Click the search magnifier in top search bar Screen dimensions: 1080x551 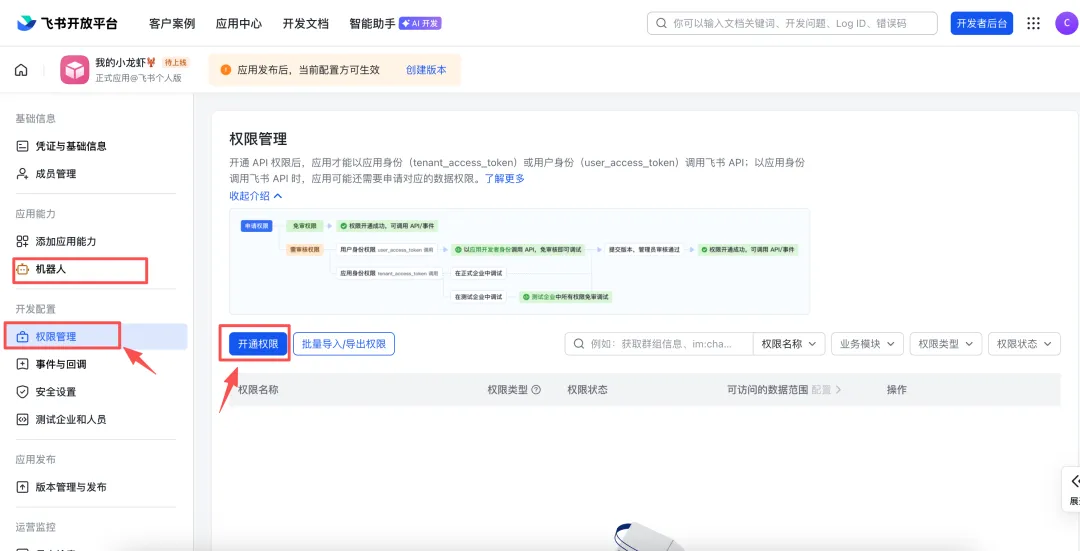[661, 23]
